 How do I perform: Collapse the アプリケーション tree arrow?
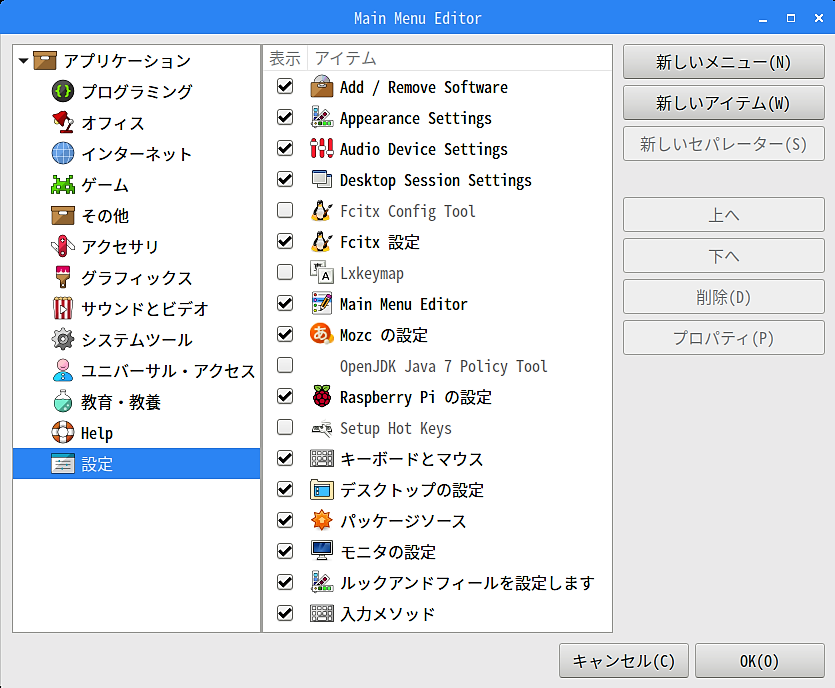click(23, 61)
